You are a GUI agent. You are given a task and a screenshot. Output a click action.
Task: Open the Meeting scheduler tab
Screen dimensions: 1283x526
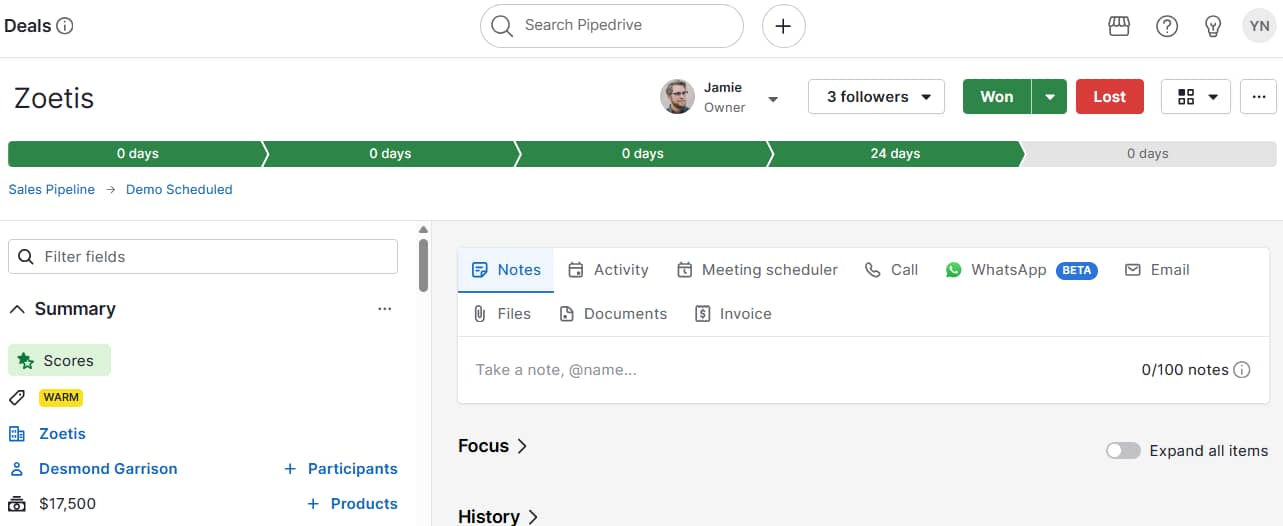(x=757, y=270)
